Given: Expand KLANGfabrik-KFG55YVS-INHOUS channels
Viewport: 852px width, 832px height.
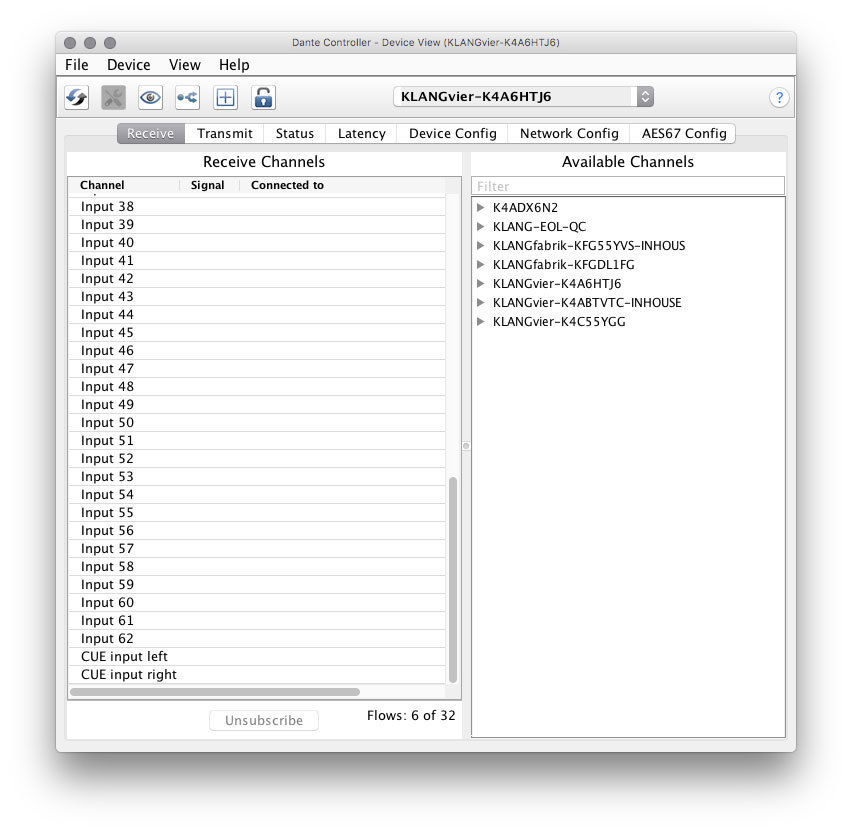Looking at the screenshot, I should coord(480,246).
